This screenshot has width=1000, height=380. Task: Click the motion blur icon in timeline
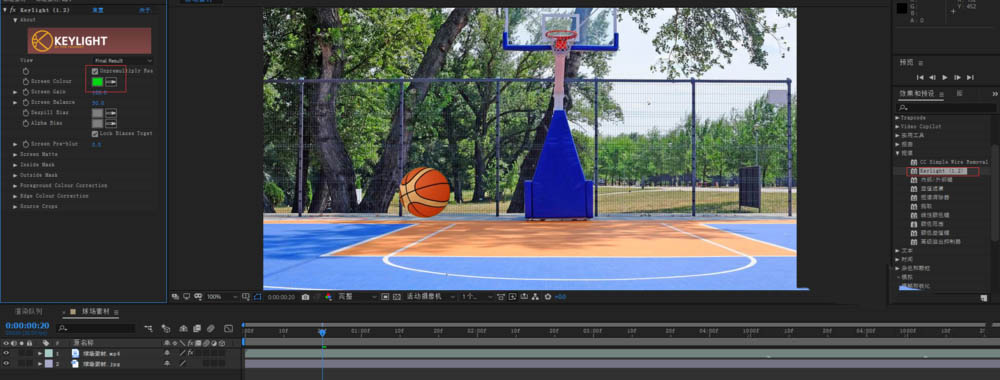coord(210,328)
